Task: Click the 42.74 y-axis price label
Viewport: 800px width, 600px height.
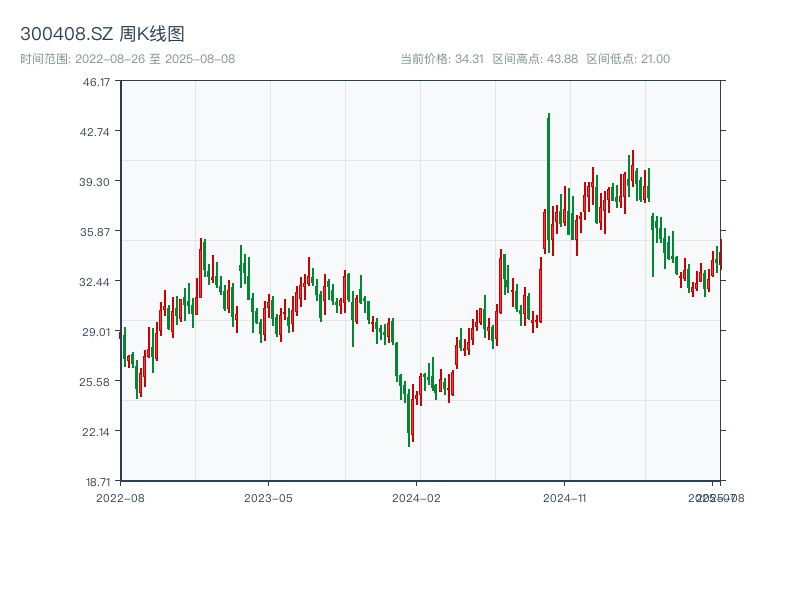Action: click(x=97, y=132)
